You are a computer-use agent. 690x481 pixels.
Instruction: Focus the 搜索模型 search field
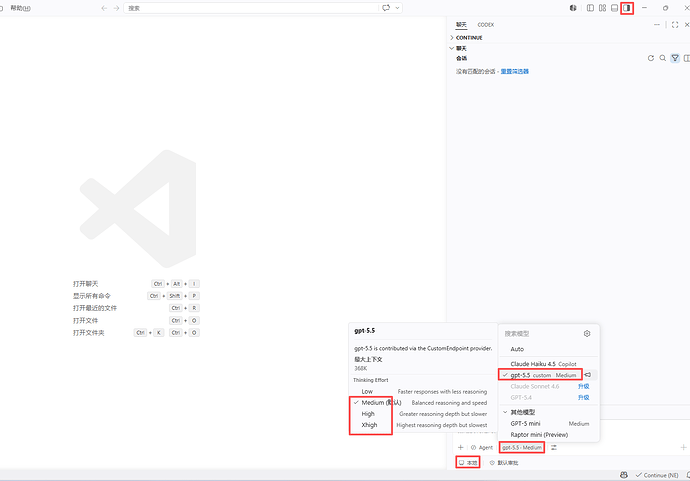541,334
